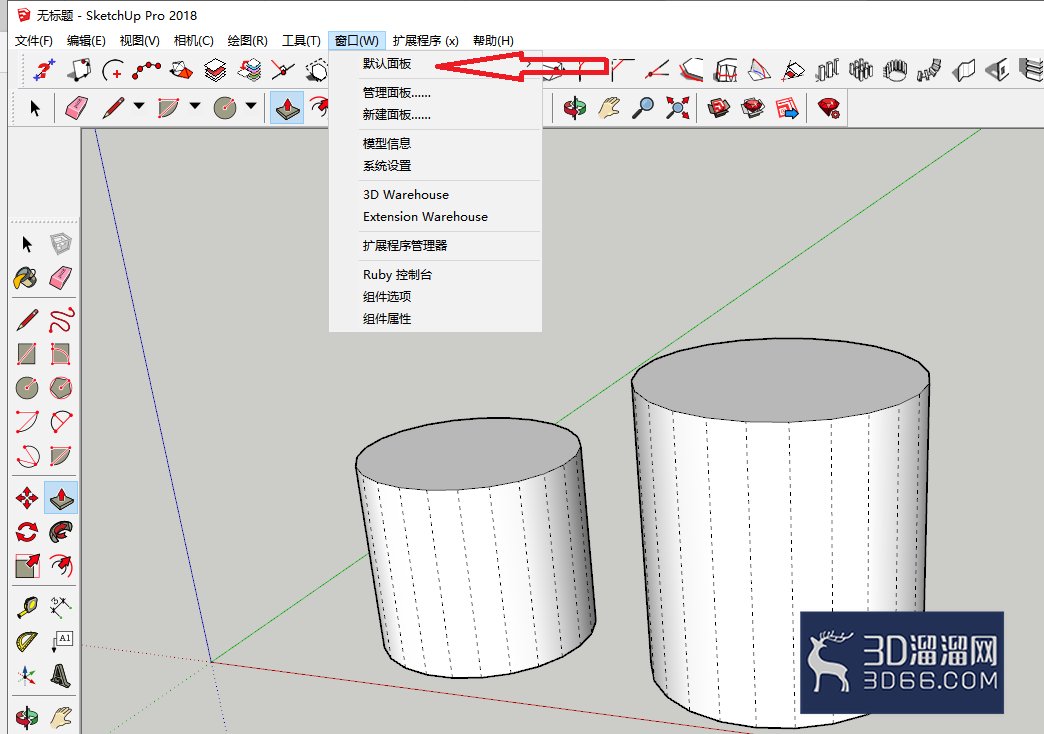Select the Move tool in left toolbar
This screenshot has height=734, width=1044.
click(x=27, y=498)
